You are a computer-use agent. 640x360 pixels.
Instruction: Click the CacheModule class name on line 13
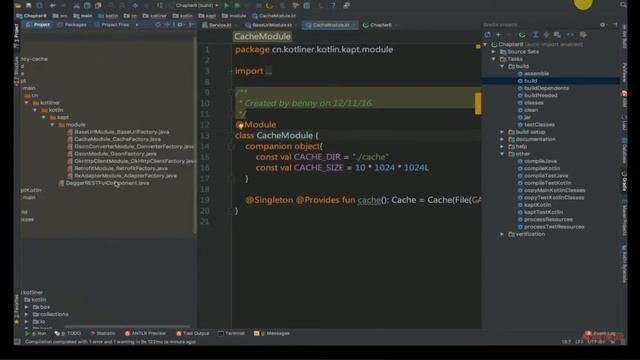coord(284,136)
